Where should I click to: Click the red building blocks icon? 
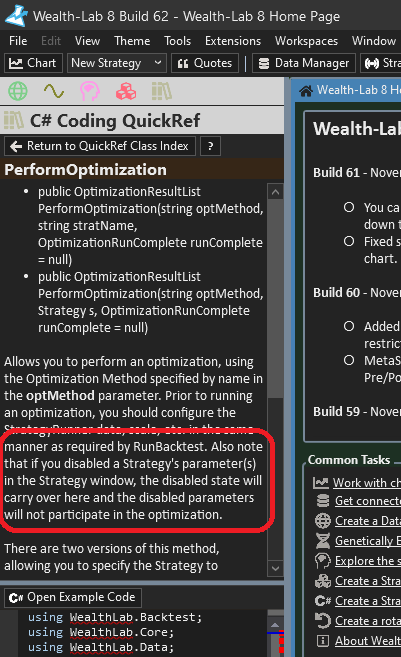126,91
